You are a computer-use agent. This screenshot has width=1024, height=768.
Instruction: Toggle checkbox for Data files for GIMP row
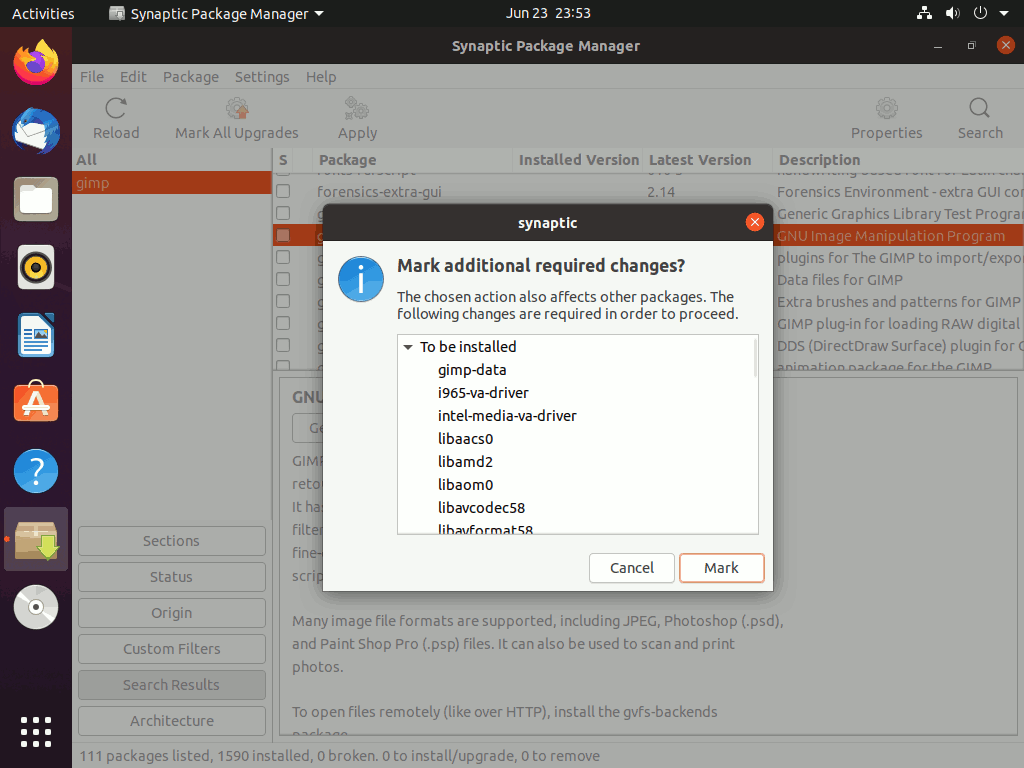(x=283, y=279)
